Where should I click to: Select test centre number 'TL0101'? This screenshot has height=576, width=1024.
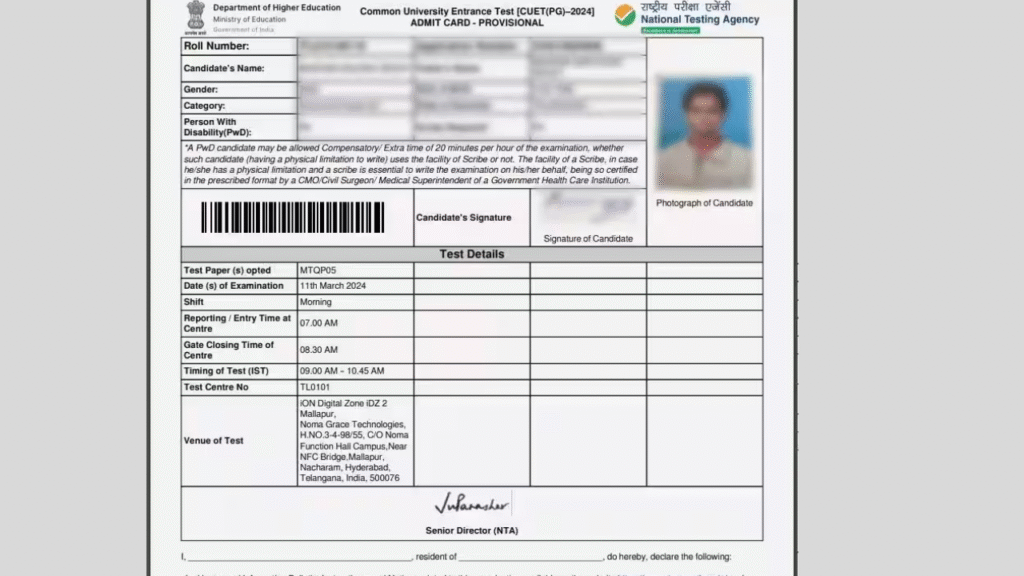point(315,387)
